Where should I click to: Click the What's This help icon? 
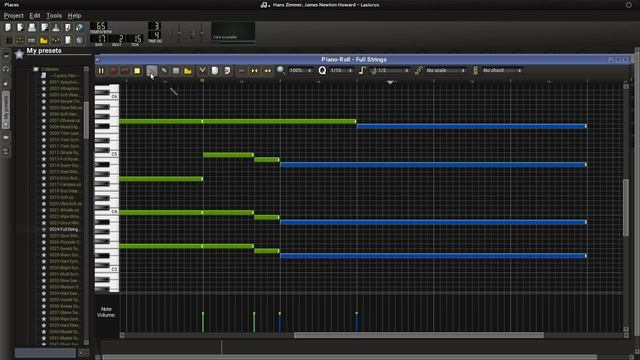pyautogui.click(x=80, y=27)
